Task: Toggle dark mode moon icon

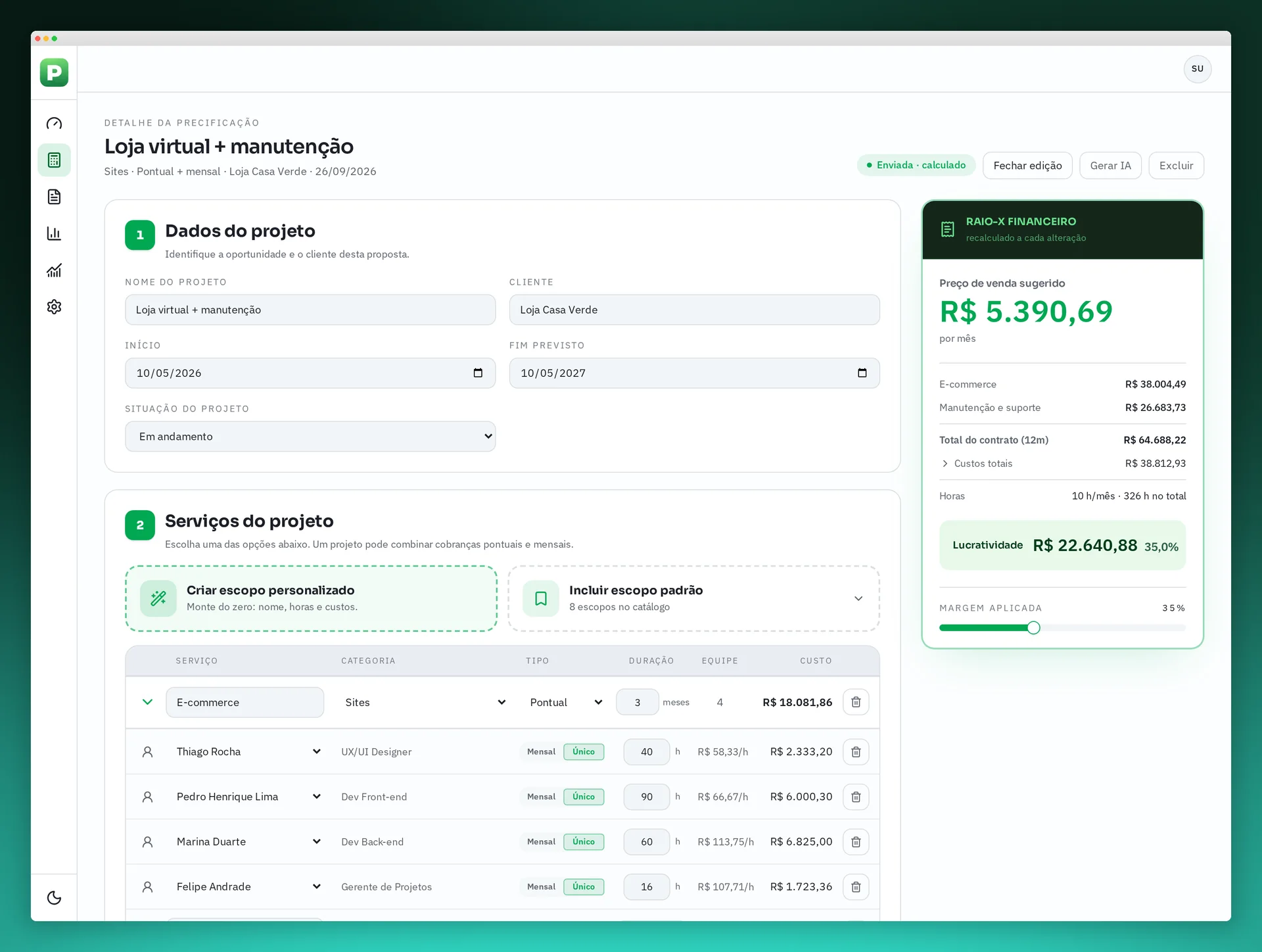Action: pyautogui.click(x=54, y=898)
